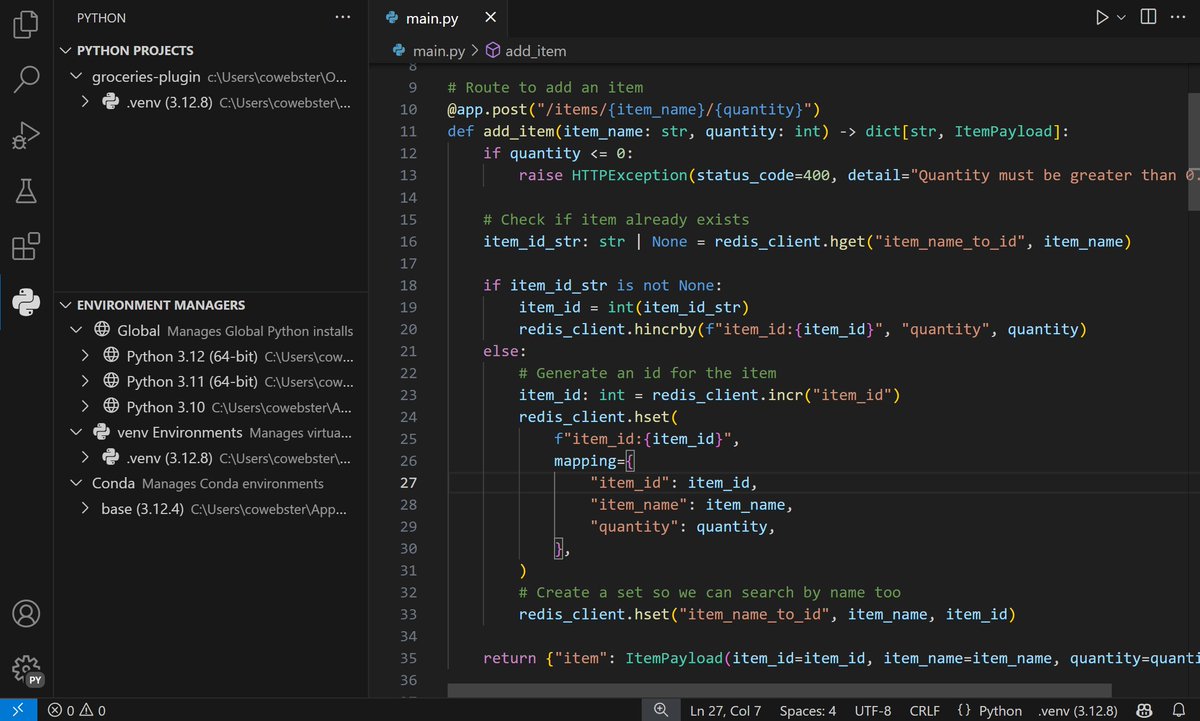The image size is (1200, 721).
Task: Open Go to Line via Ln 27, Col 7
Action: click(725, 711)
